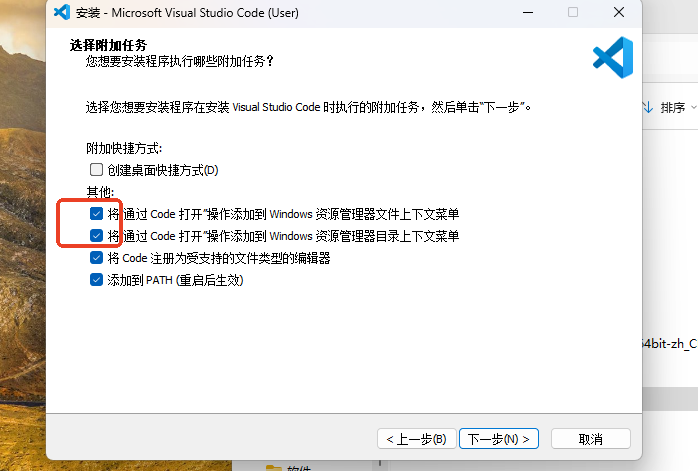
Task: Go to next step with 下一步(N) button
Action: point(499,439)
